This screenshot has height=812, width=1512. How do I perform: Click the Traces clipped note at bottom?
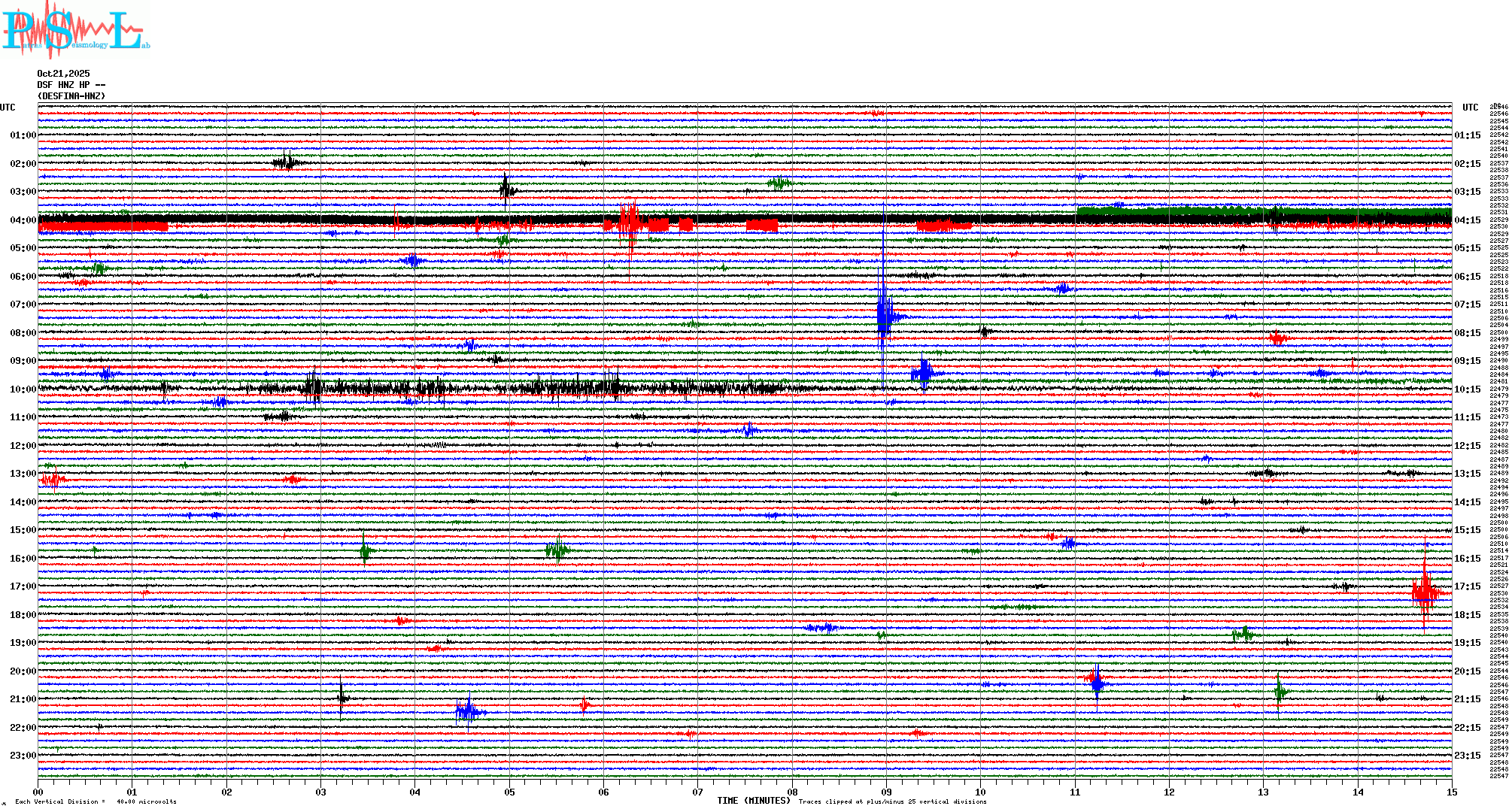coord(892,801)
